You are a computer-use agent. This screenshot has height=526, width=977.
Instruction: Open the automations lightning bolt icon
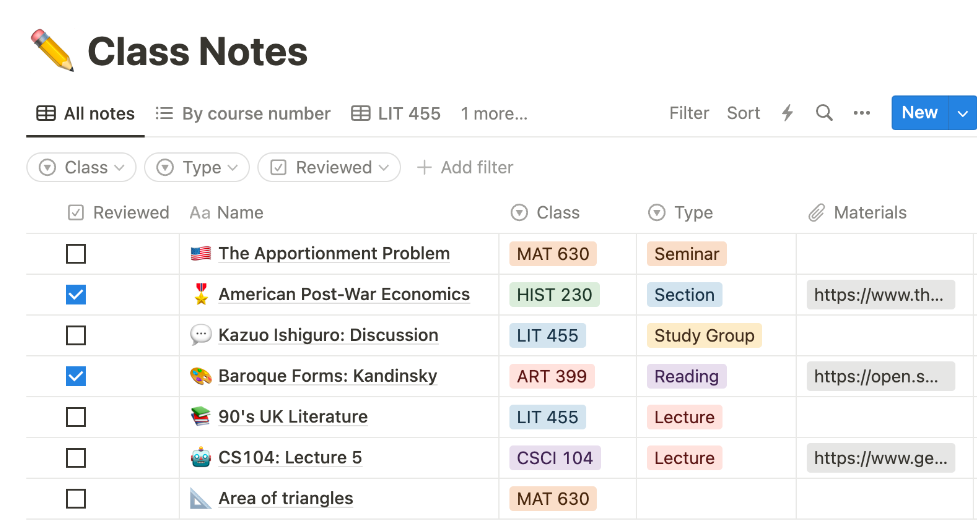pos(787,113)
